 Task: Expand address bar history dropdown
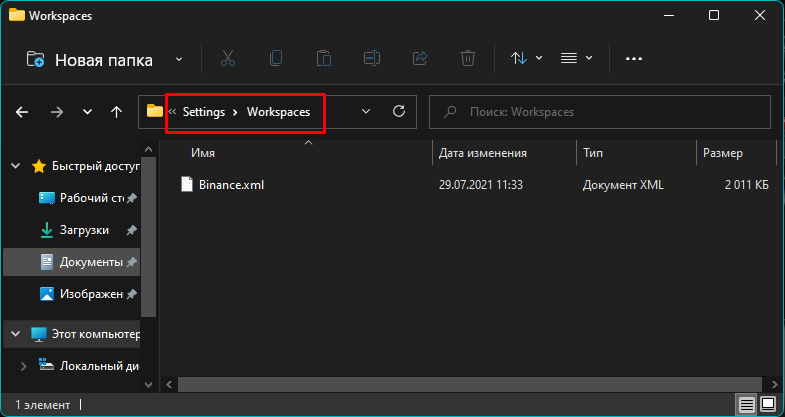[x=366, y=112]
